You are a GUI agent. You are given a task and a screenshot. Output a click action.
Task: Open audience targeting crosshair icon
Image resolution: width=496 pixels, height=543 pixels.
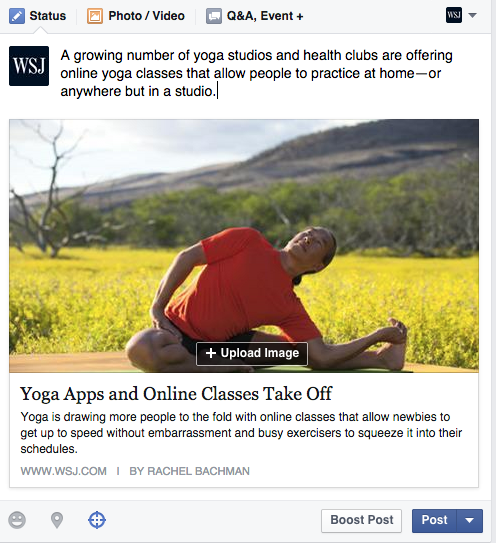pyautogui.click(x=97, y=520)
